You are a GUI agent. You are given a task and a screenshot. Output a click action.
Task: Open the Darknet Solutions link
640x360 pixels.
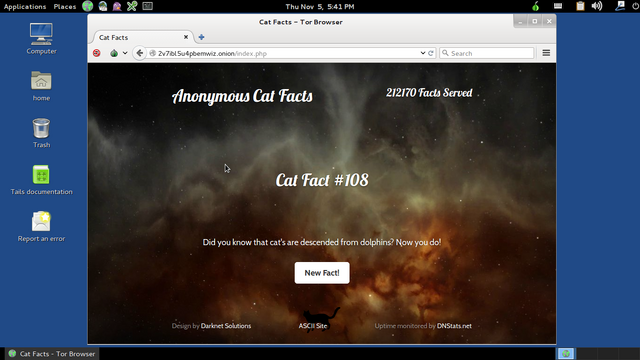pos(226,326)
